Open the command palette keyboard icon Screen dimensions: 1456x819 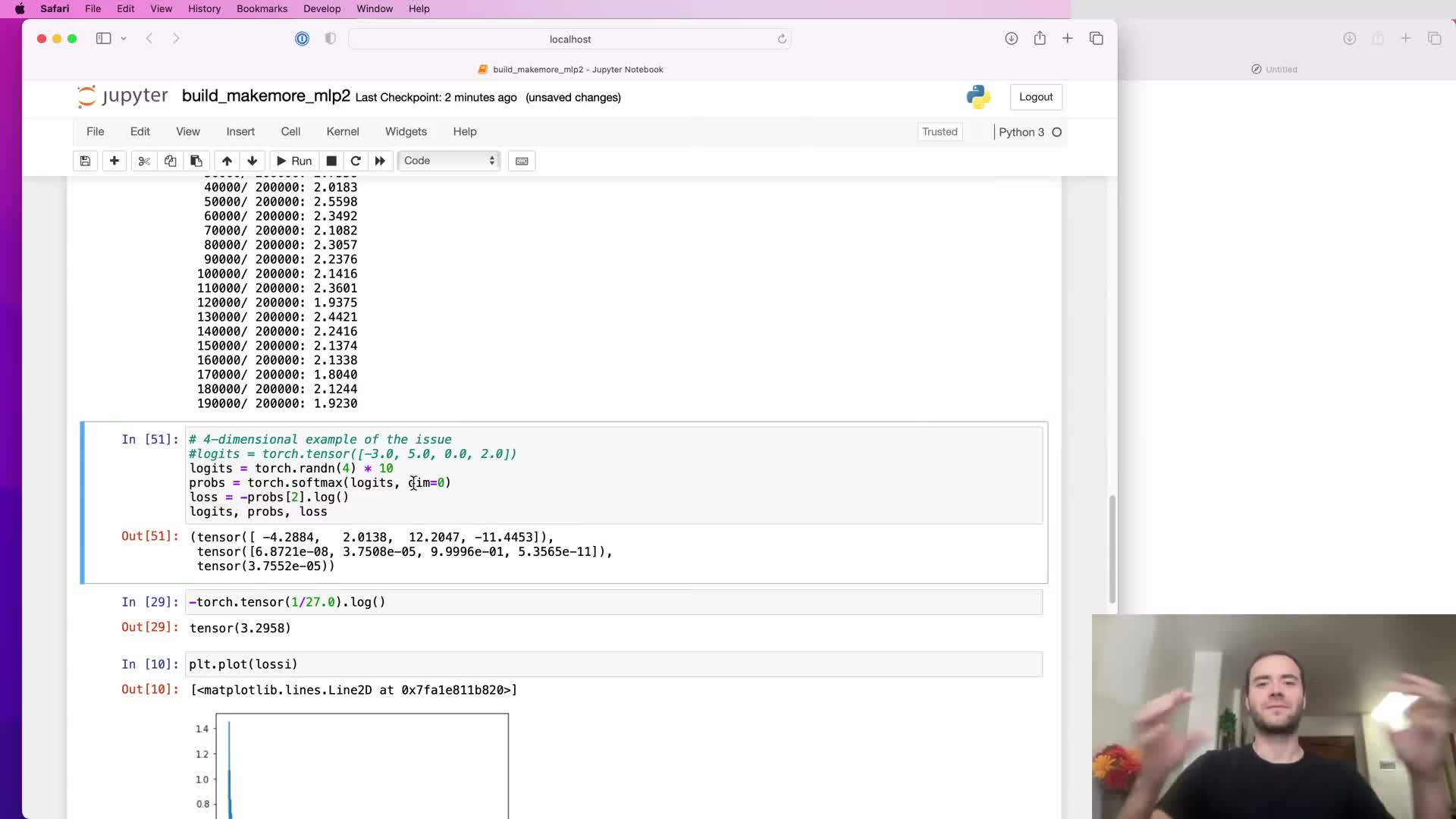(522, 161)
